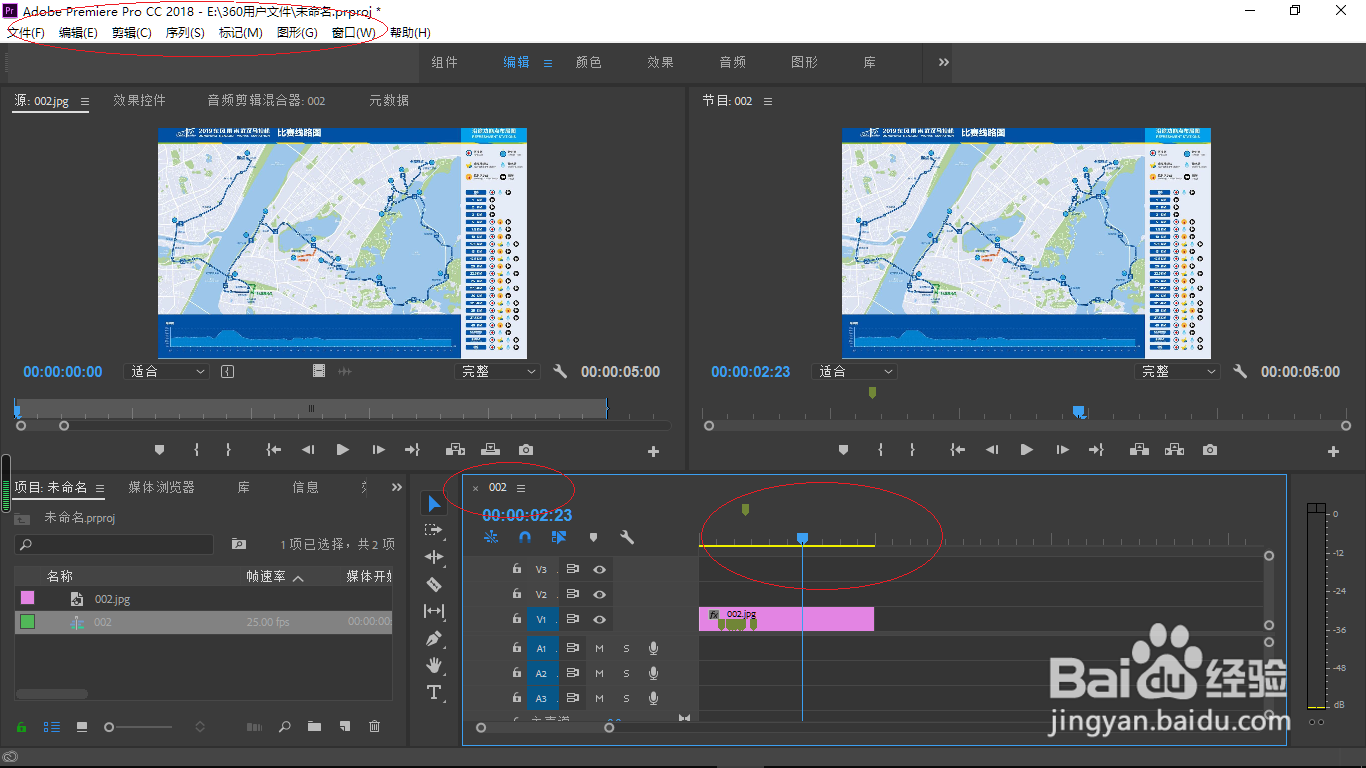Toggle Linked Selection in timeline
1366x768 pixels.
tap(559, 537)
